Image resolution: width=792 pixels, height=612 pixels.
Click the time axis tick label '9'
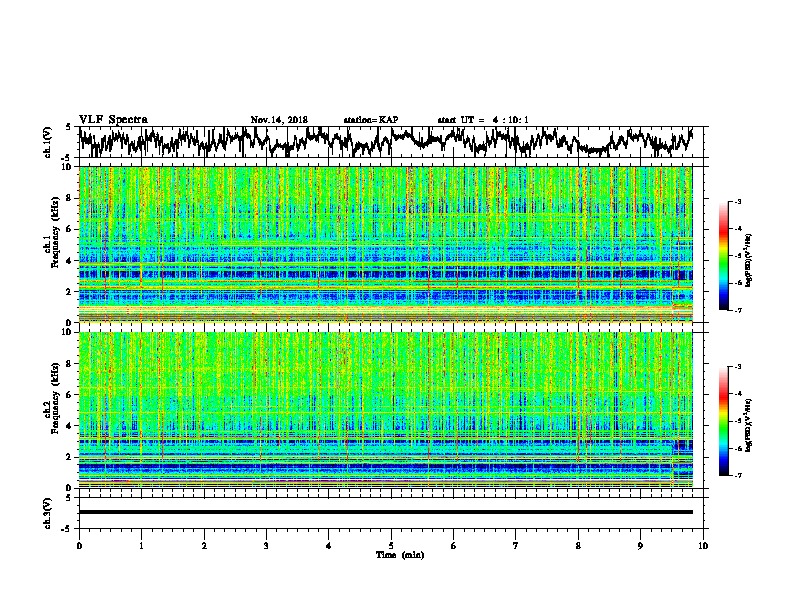[640, 546]
